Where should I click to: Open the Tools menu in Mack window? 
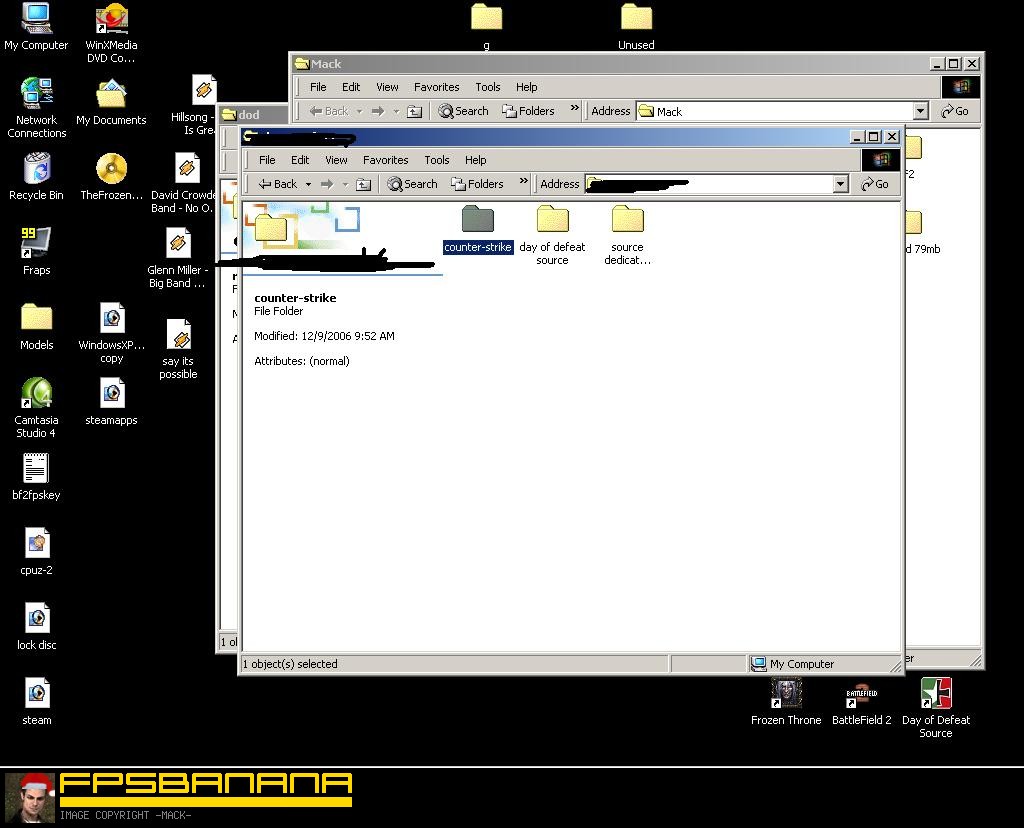click(x=487, y=87)
